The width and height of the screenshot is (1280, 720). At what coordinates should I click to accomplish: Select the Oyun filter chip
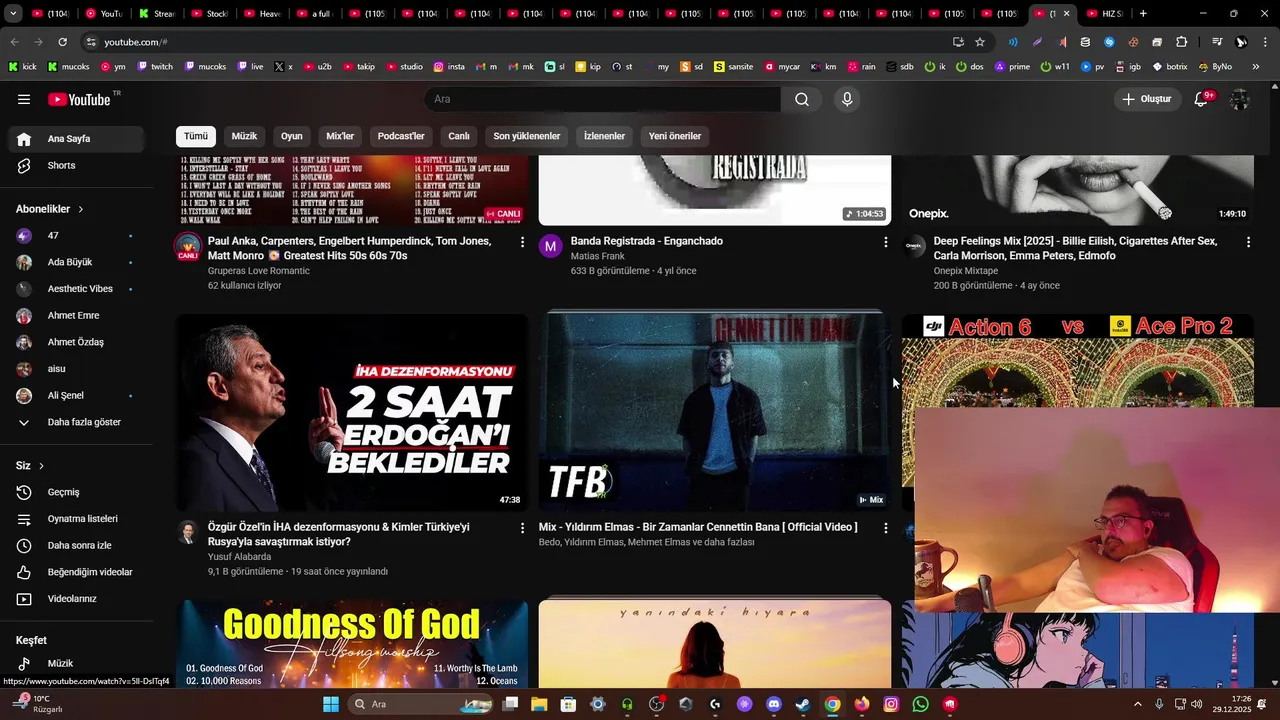click(x=291, y=136)
